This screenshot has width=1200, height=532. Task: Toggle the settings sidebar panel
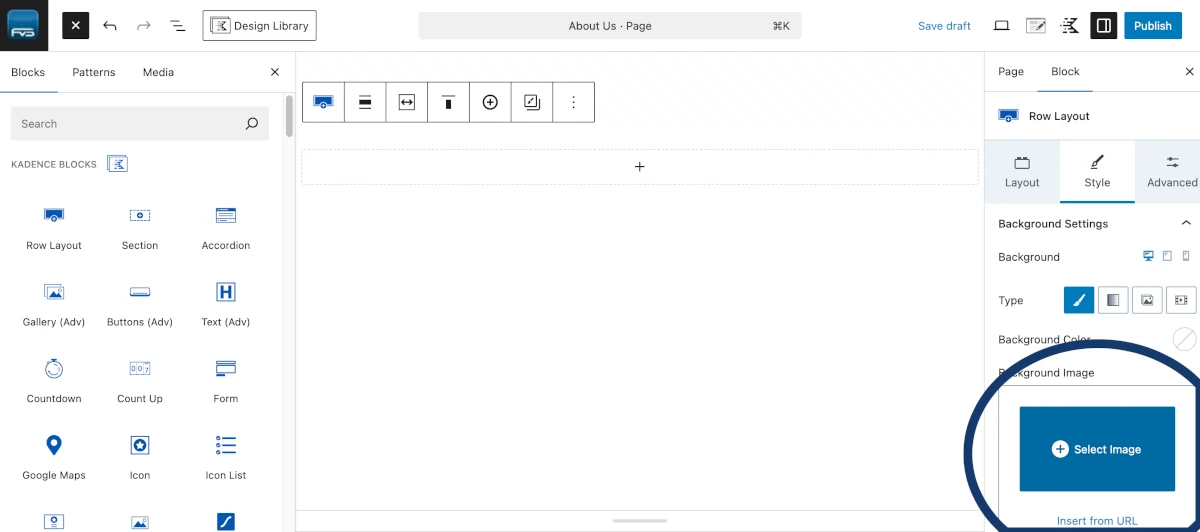(x=1104, y=26)
